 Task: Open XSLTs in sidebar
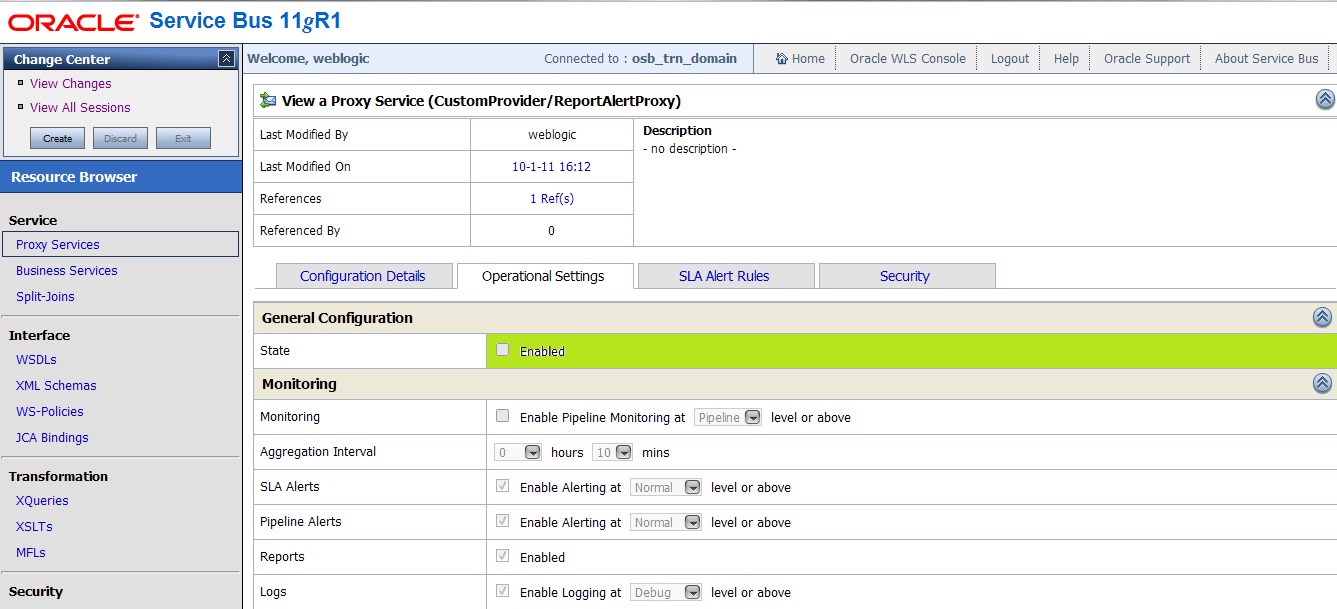click(34, 527)
